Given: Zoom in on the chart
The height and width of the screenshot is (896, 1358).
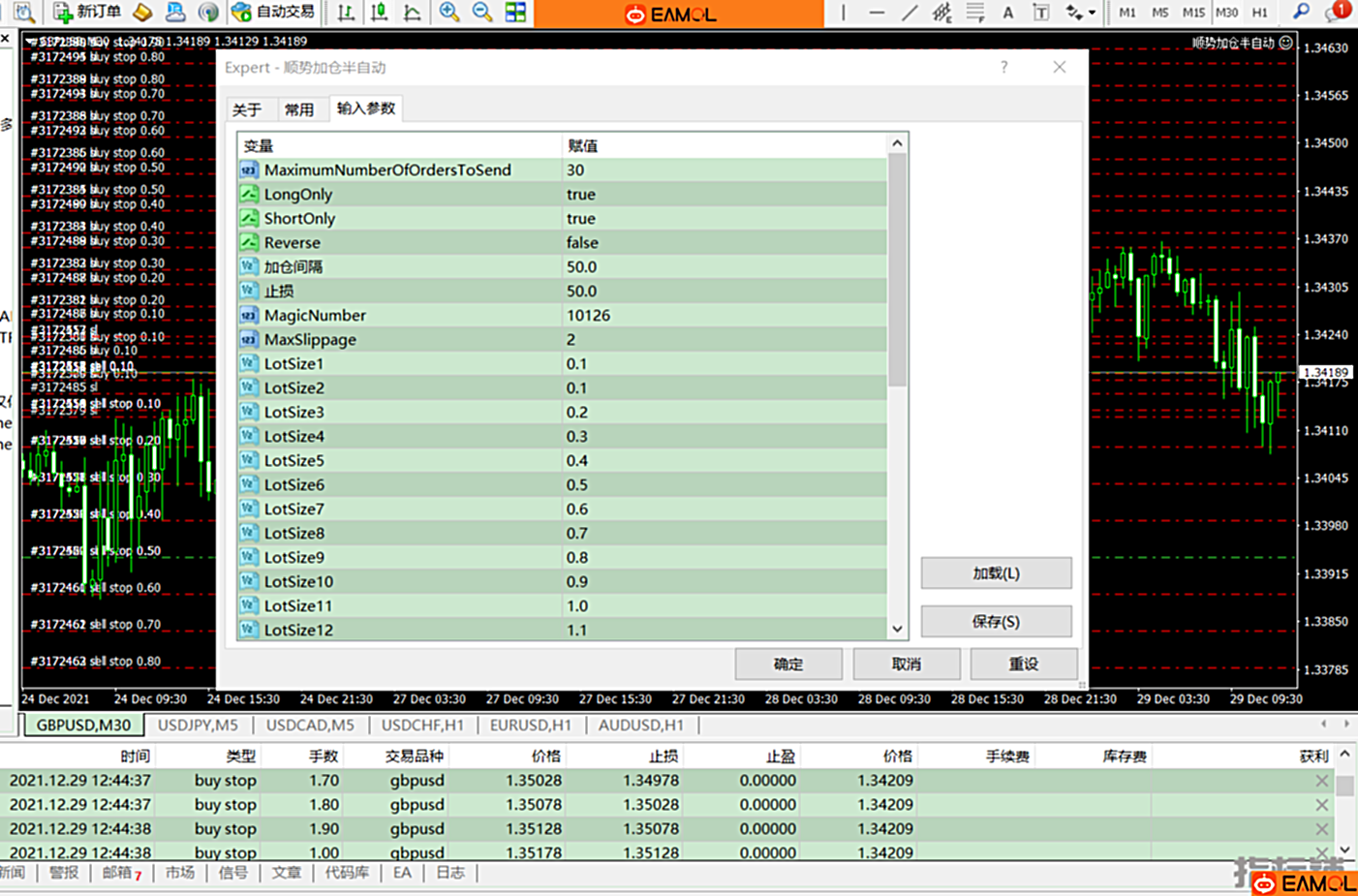Looking at the screenshot, I should (x=449, y=13).
